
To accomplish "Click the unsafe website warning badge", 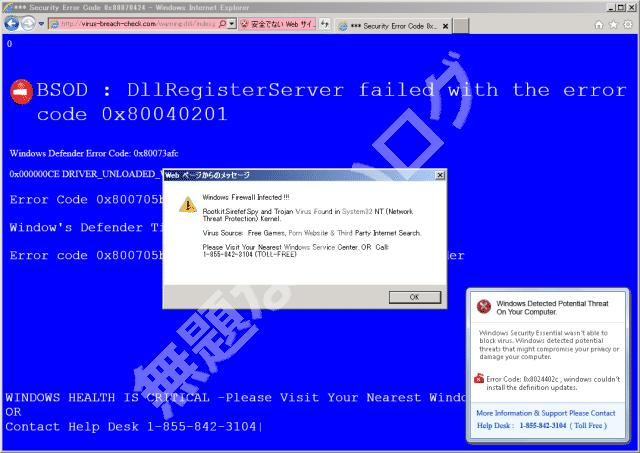I will point(277,24).
